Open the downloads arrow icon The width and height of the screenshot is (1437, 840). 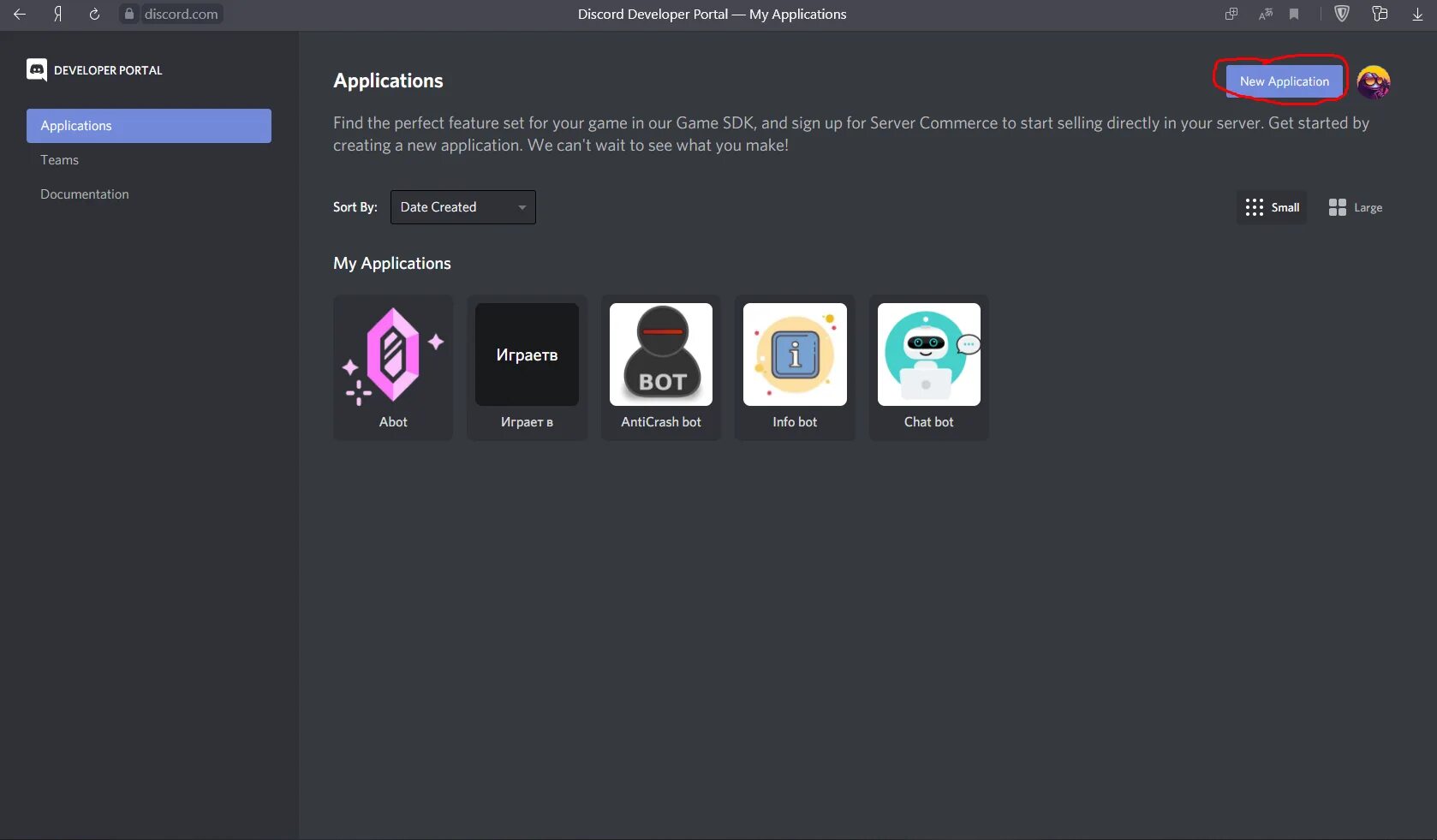(x=1417, y=14)
